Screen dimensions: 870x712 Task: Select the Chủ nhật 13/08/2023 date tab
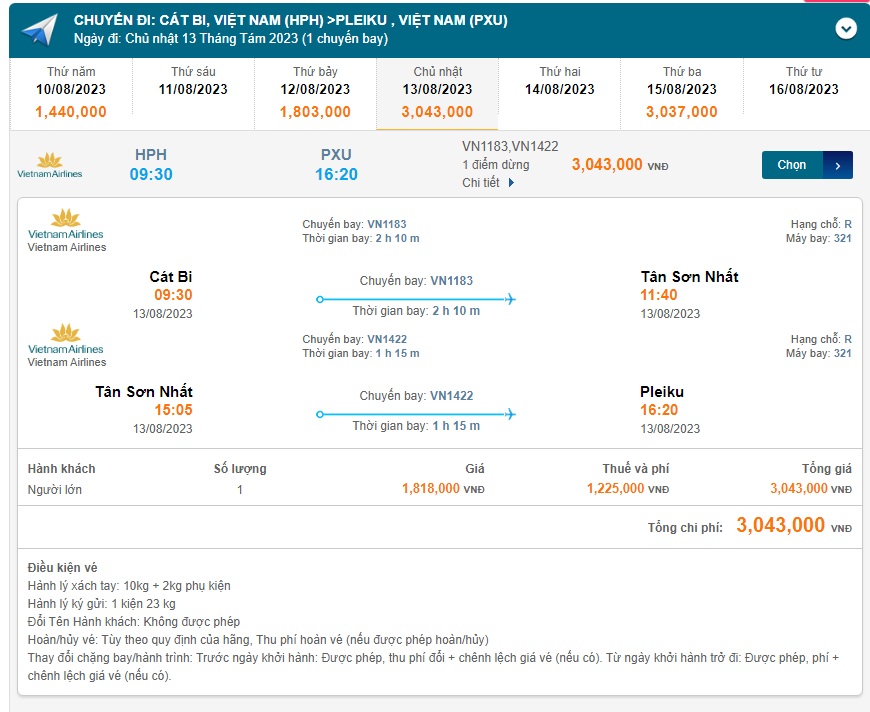point(437,93)
